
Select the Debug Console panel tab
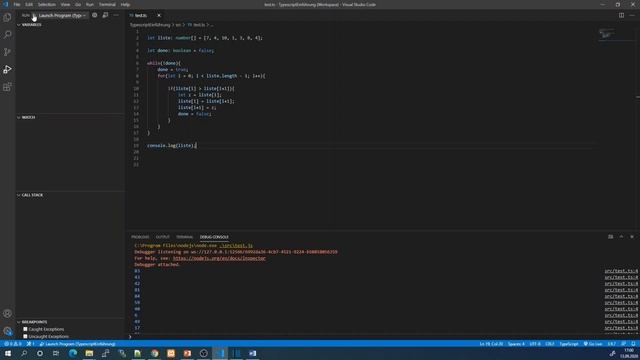pos(214,237)
